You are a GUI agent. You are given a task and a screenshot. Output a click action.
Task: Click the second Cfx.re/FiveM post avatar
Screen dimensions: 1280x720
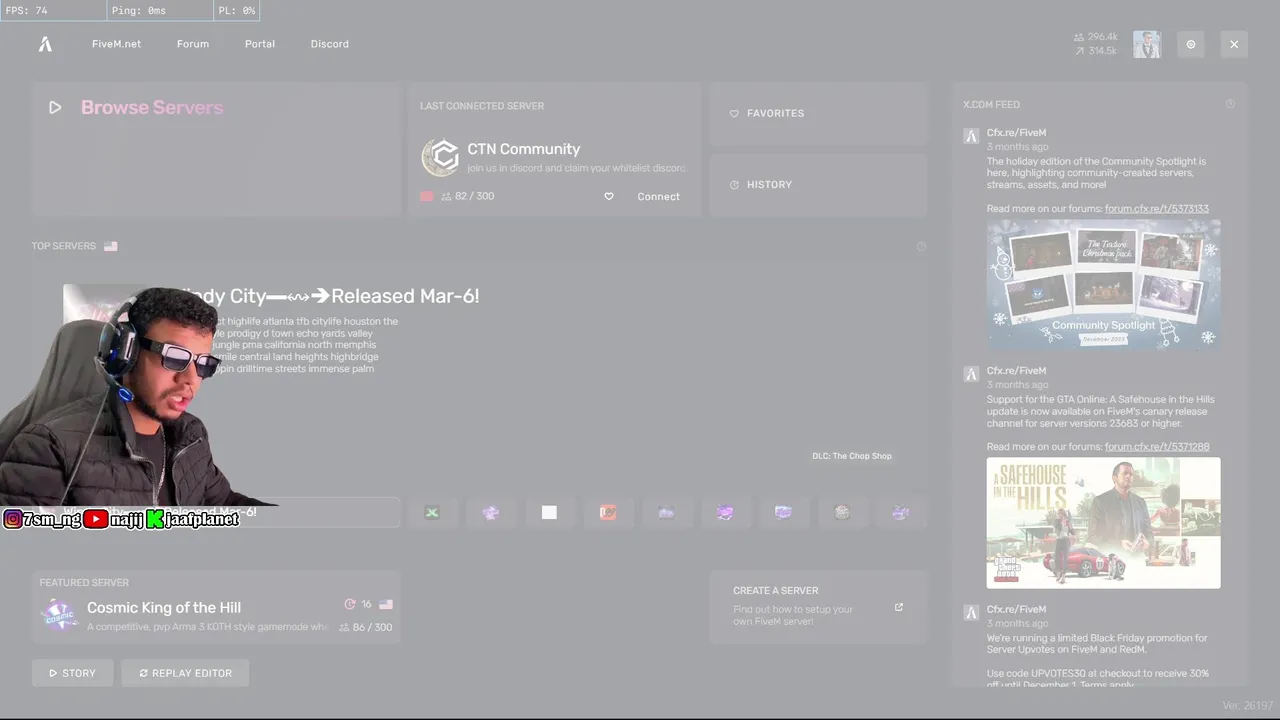[x=971, y=374]
